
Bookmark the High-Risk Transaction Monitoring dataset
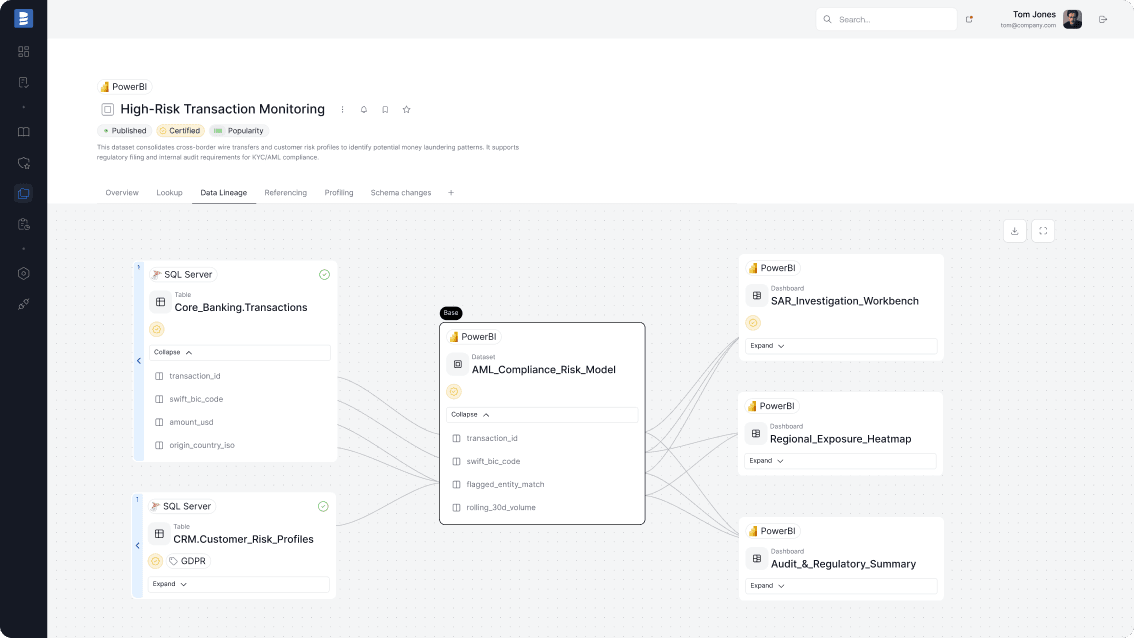(x=385, y=109)
